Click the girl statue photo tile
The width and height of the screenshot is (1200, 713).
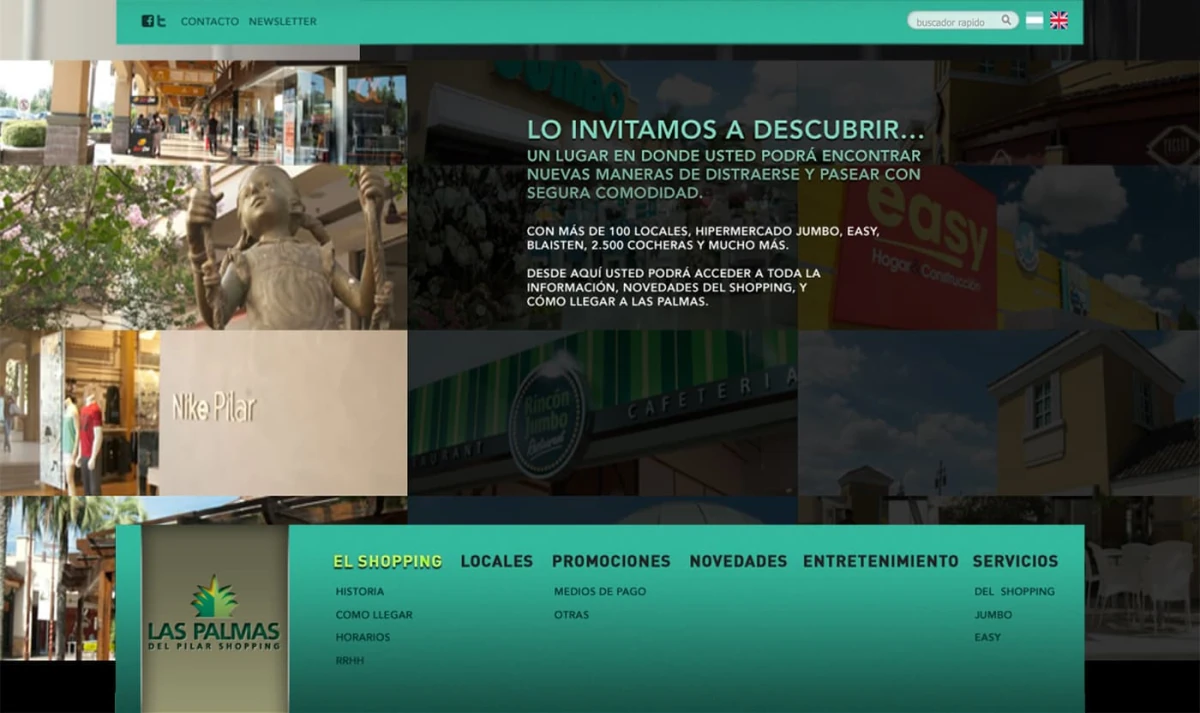pyautogui.click(x=203, y=247)
